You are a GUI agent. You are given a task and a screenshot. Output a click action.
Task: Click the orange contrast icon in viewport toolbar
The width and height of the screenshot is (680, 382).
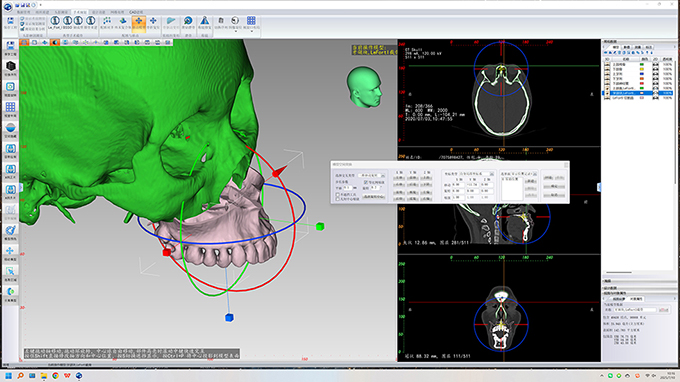[x=55, y=42]
